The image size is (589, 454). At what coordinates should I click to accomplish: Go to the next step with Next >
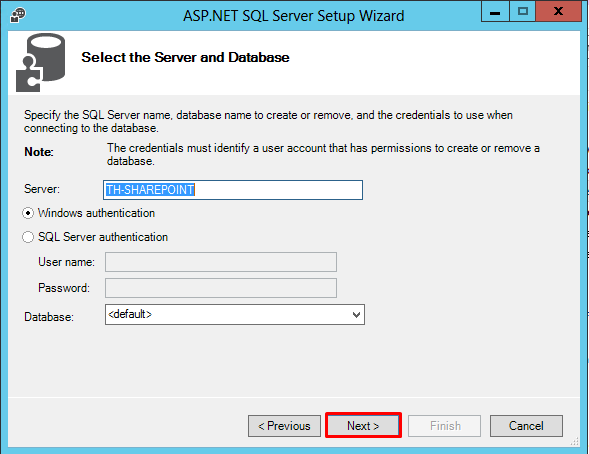(x=363, y=425)
